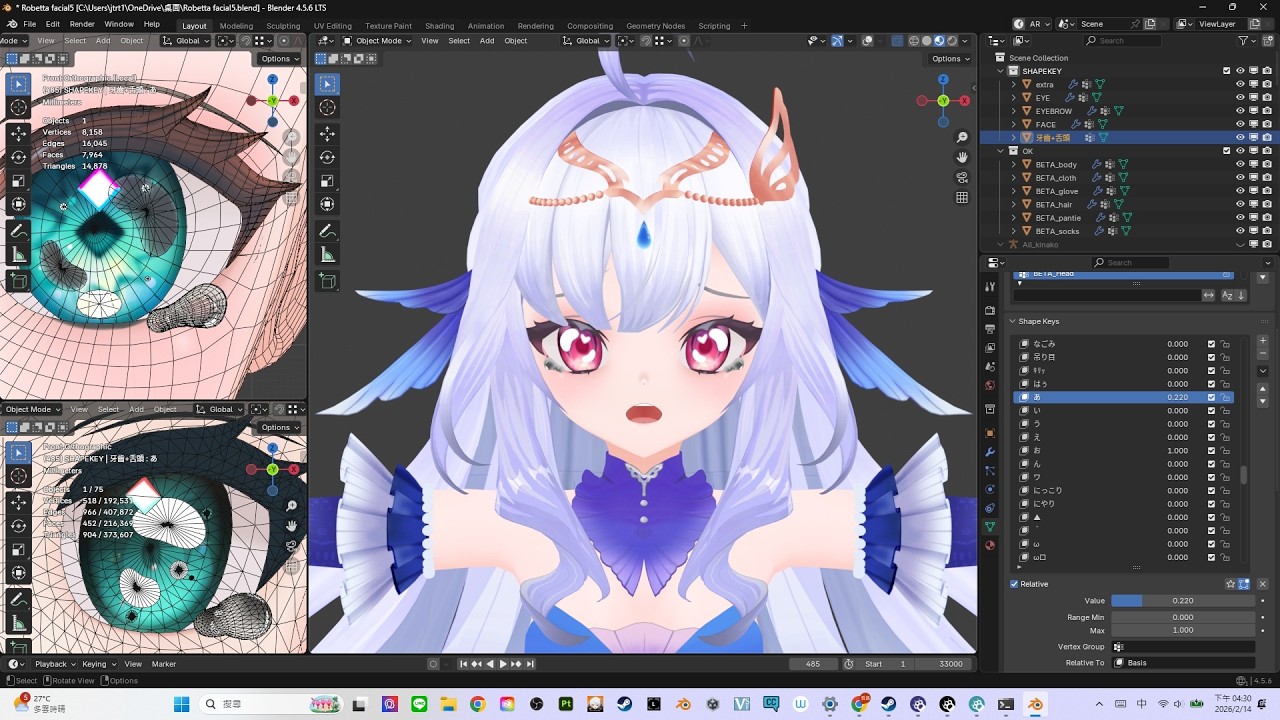Expand the EYEBROW object in the outliner
1280x720 pixels.
1013,111
